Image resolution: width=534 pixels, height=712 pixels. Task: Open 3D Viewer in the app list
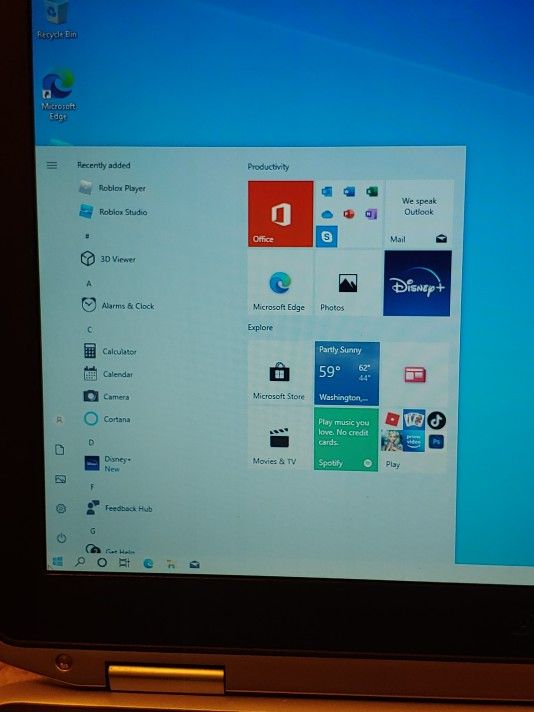(x=108, y=259)
